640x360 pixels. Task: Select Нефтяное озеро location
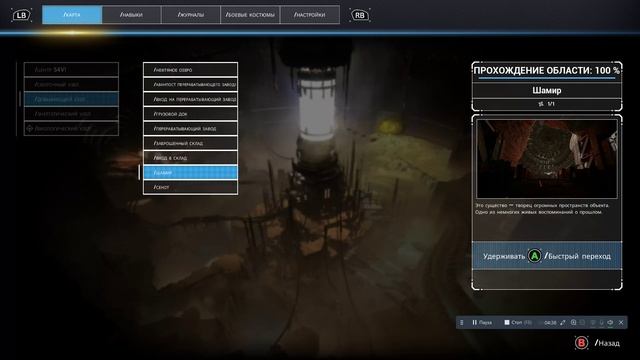click(190, 70)
